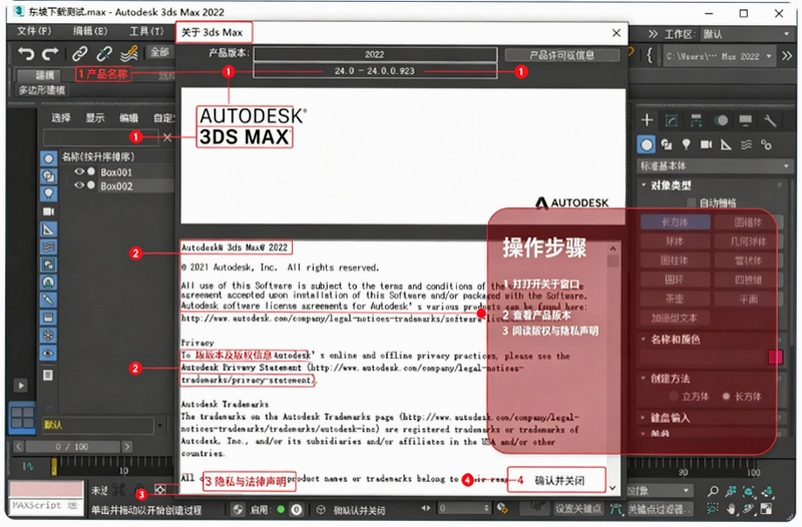Open the Create panel plus icon
The height and width of the screenshot is (527, 802).
point(647,120)
